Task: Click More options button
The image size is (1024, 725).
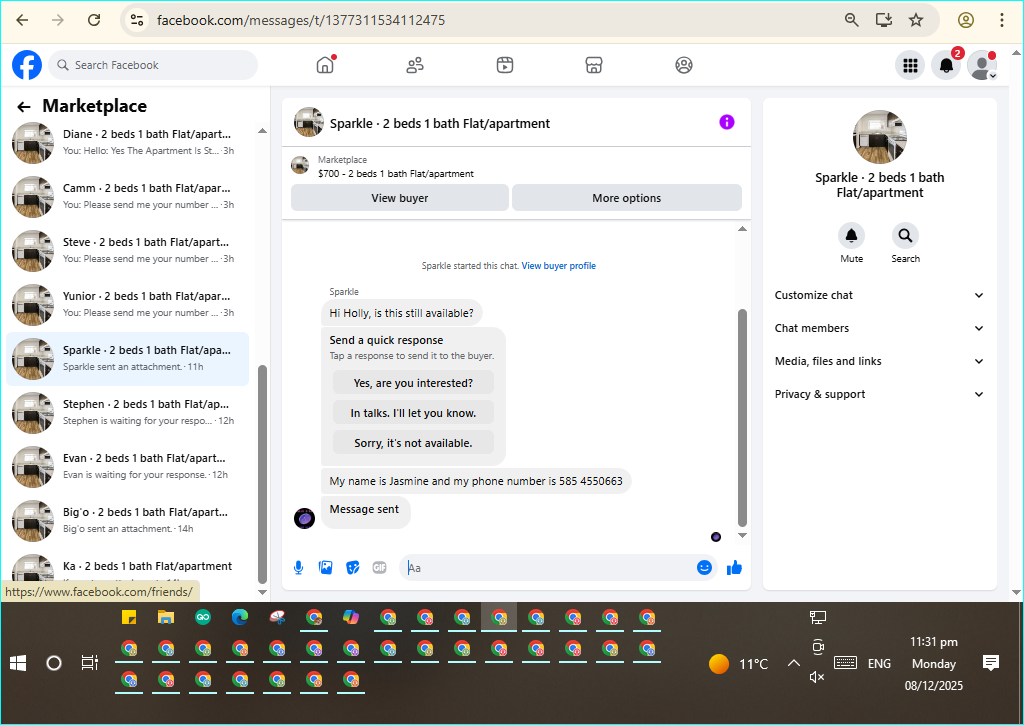Action: point(626,198)
